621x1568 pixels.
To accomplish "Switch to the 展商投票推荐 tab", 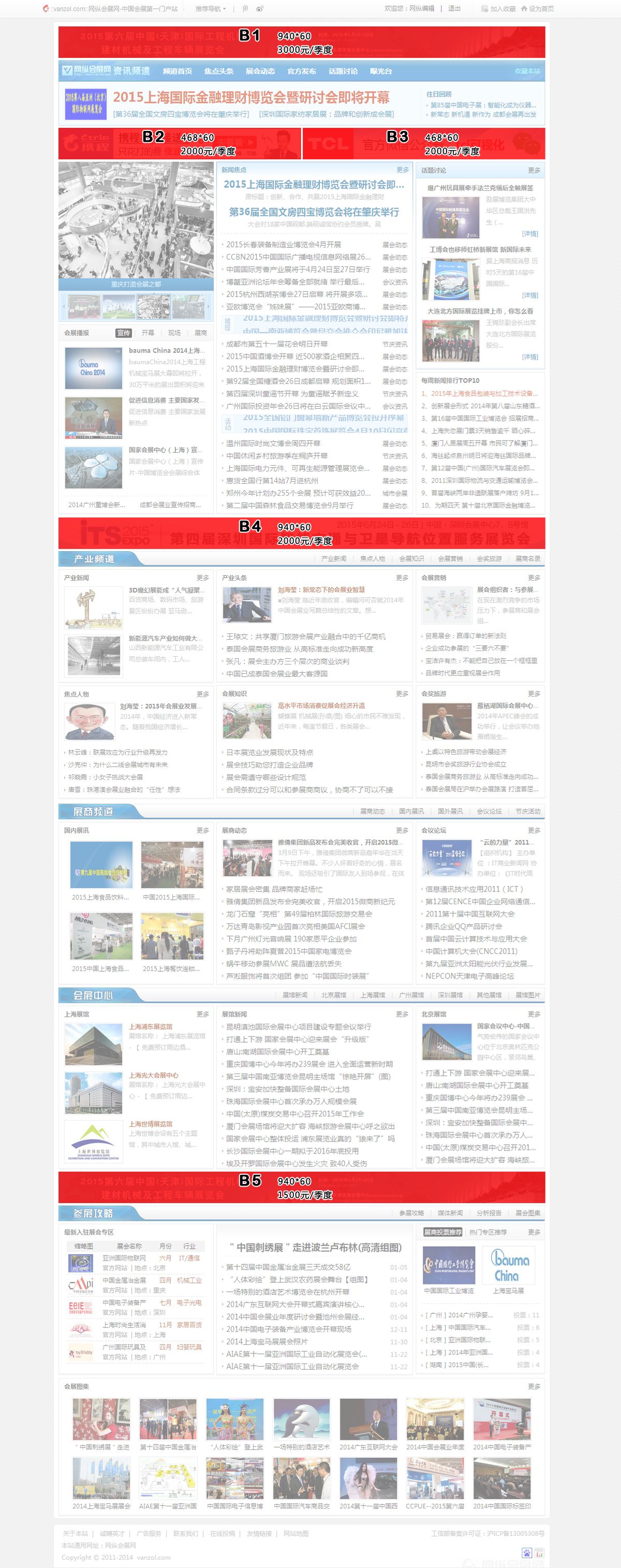I will 442,1232.
